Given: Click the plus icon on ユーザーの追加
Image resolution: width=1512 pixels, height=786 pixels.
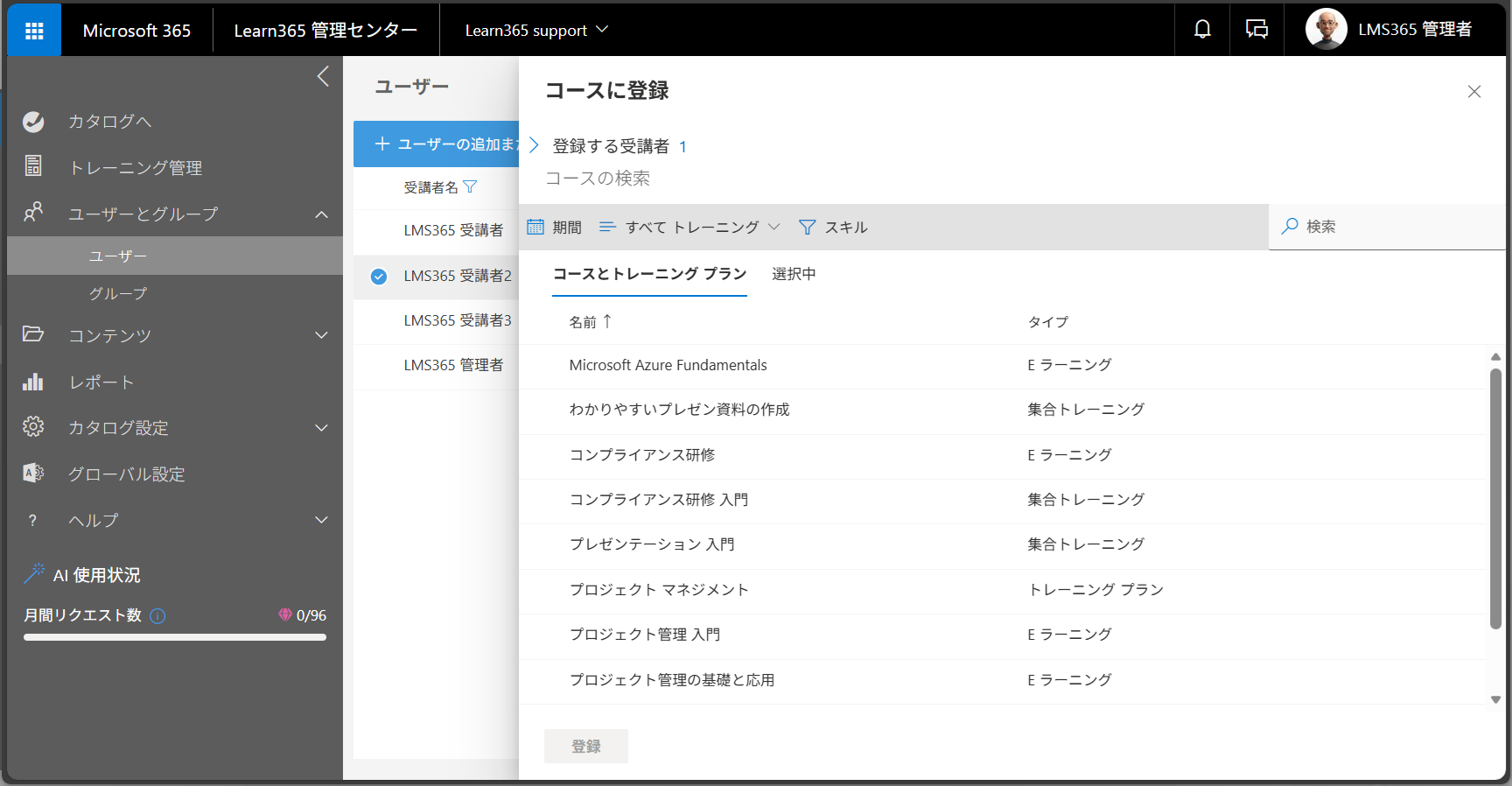Looking at the screenshot, I should [382, 144].
